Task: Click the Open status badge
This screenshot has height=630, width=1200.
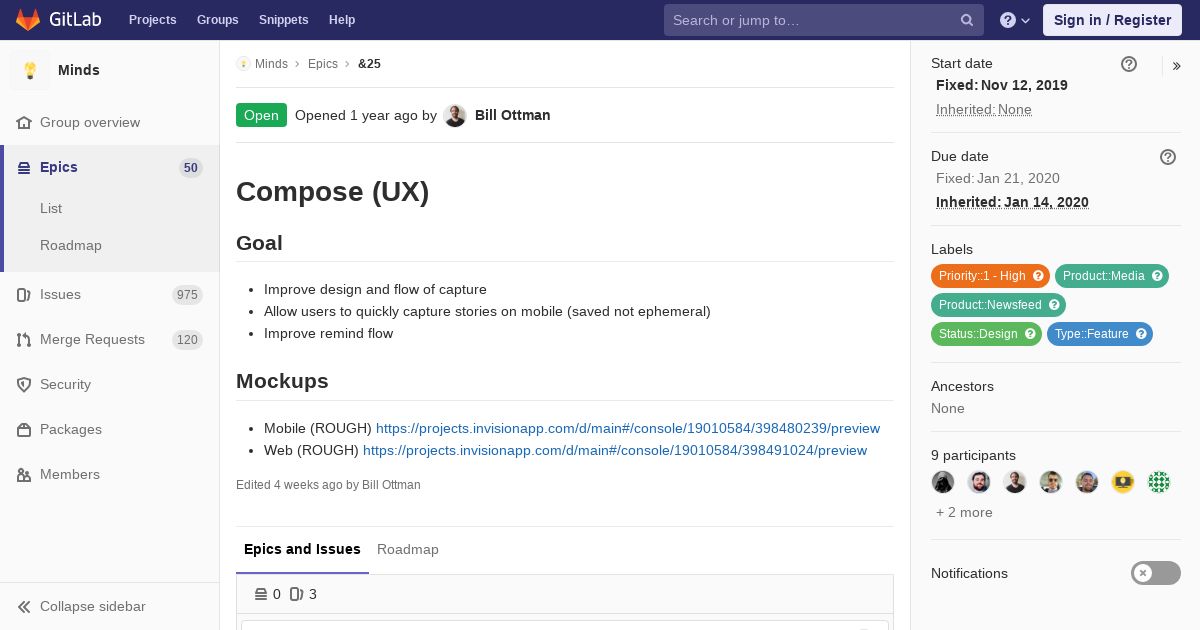Action: [261, 115]
